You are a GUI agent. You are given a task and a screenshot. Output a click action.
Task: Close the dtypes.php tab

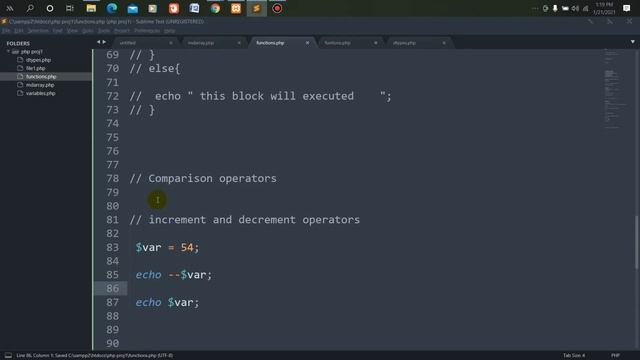tap(444, 43)
